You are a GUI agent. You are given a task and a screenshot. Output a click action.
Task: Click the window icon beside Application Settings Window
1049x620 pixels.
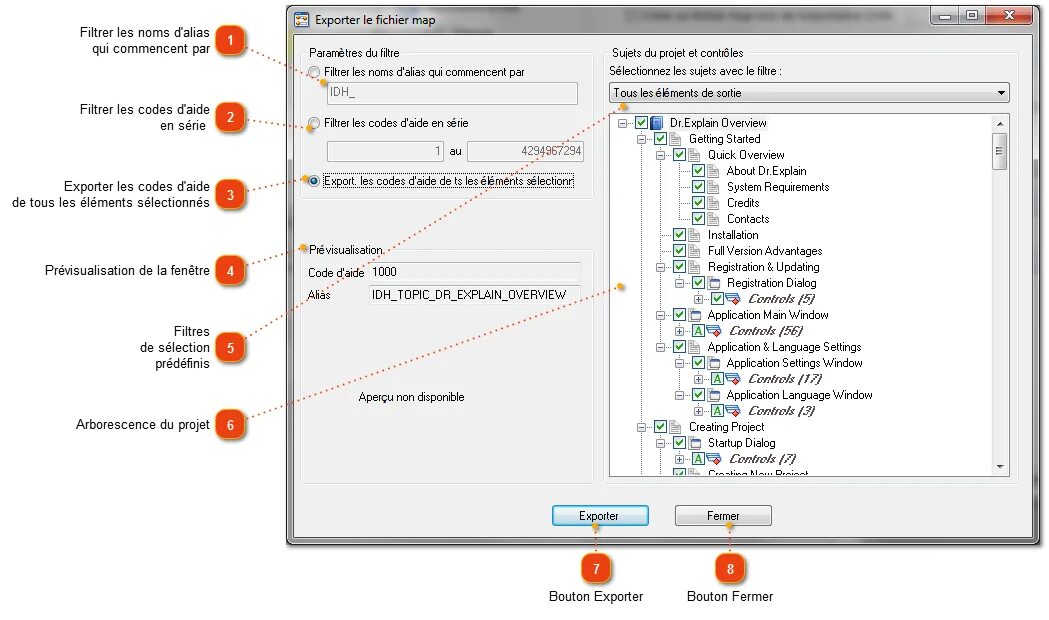pos(714,363)
